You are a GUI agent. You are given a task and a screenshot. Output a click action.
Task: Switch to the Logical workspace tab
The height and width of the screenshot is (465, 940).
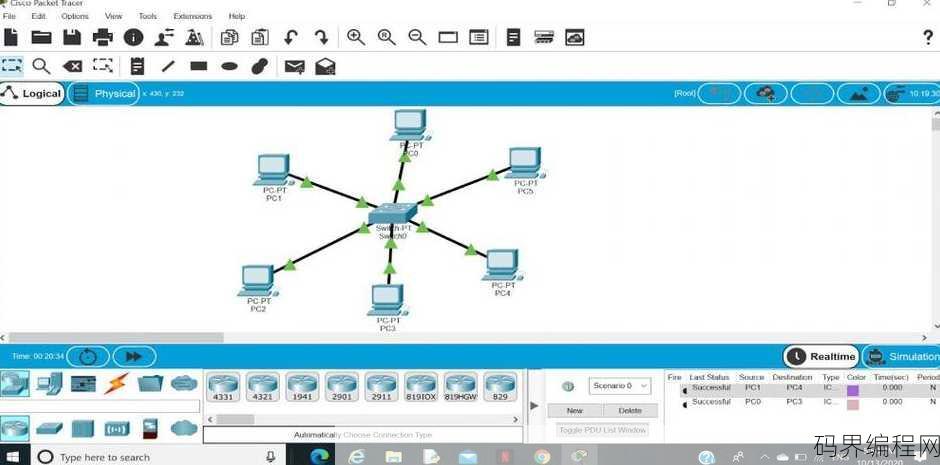point(32,93)
